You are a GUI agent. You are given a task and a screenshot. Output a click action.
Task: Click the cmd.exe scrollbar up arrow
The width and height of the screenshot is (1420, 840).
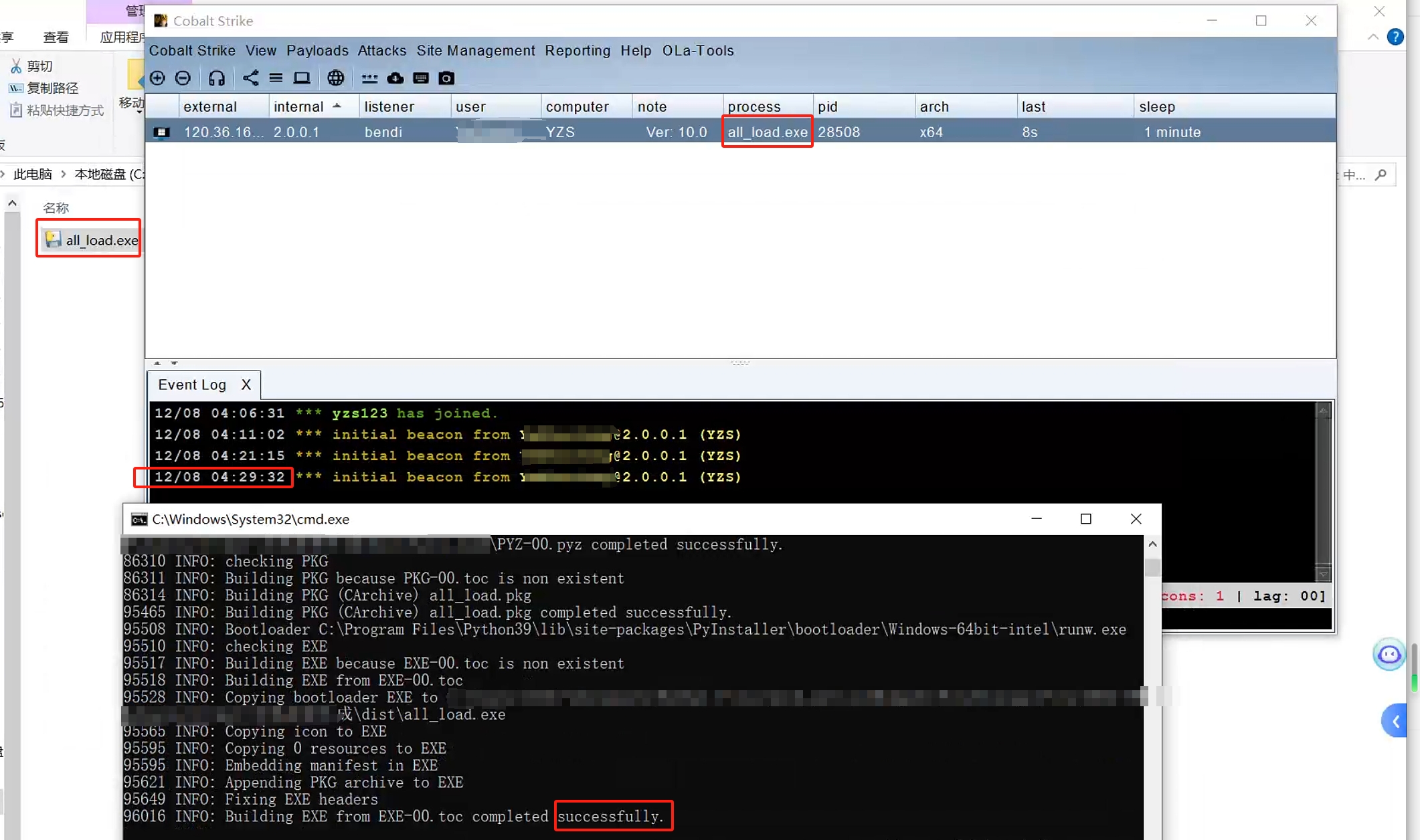1152,544
